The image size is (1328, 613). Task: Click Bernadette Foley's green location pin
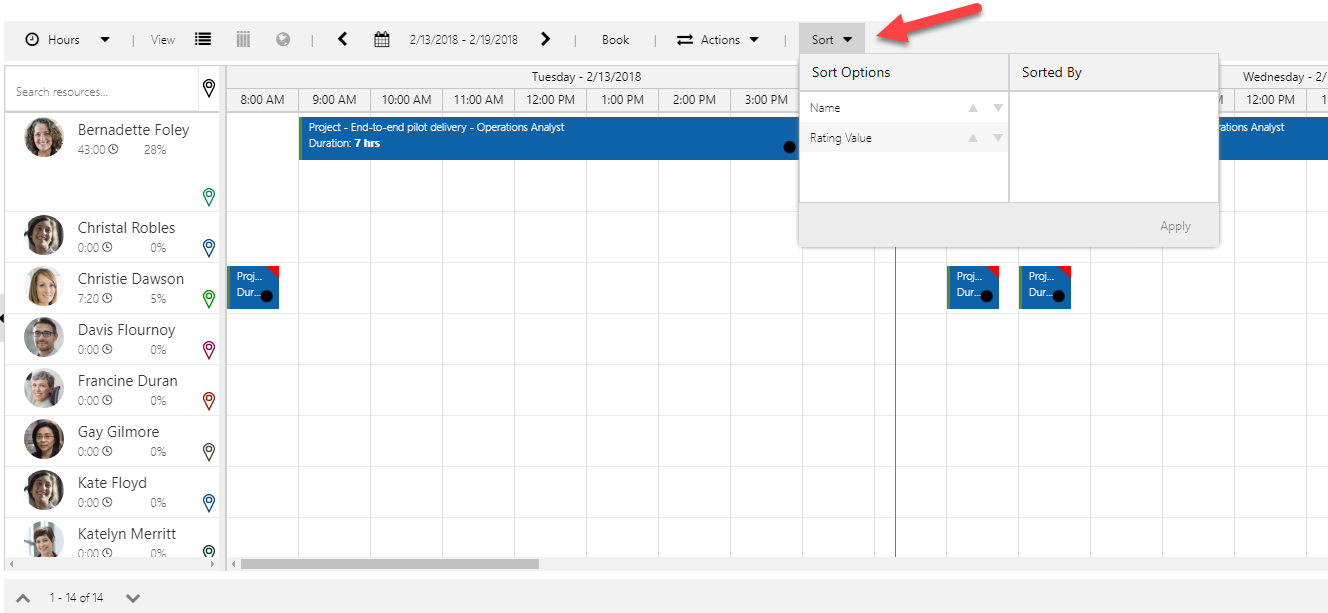pos(209,197)
